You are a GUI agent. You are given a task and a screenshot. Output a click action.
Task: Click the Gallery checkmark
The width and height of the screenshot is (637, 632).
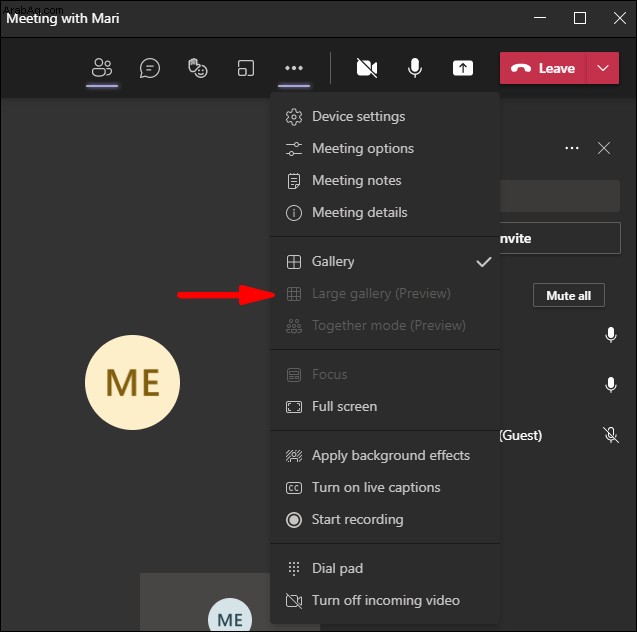tap(483, 262)
